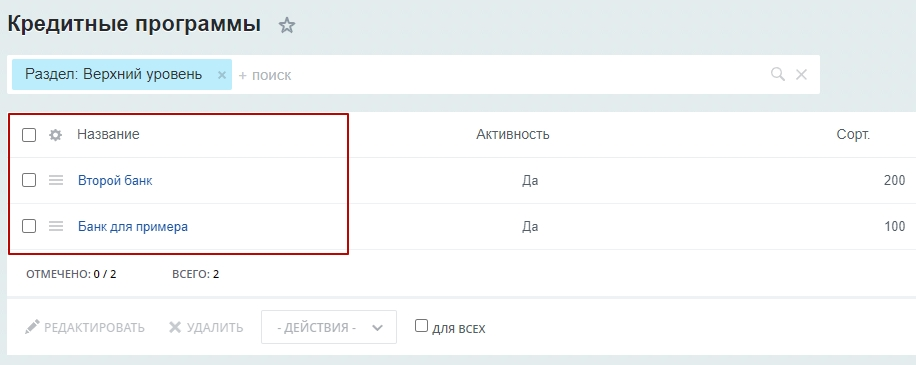Click the ОТМЕЧЕНО: 0 / 2 counter

(71, 274)
